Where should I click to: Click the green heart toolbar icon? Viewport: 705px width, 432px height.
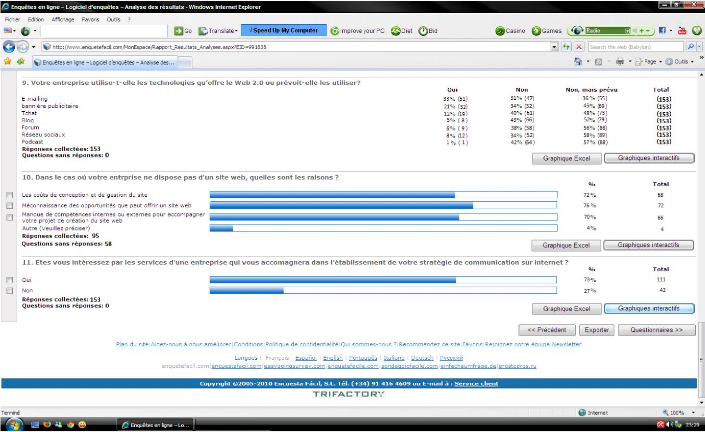tap(696, 31)
